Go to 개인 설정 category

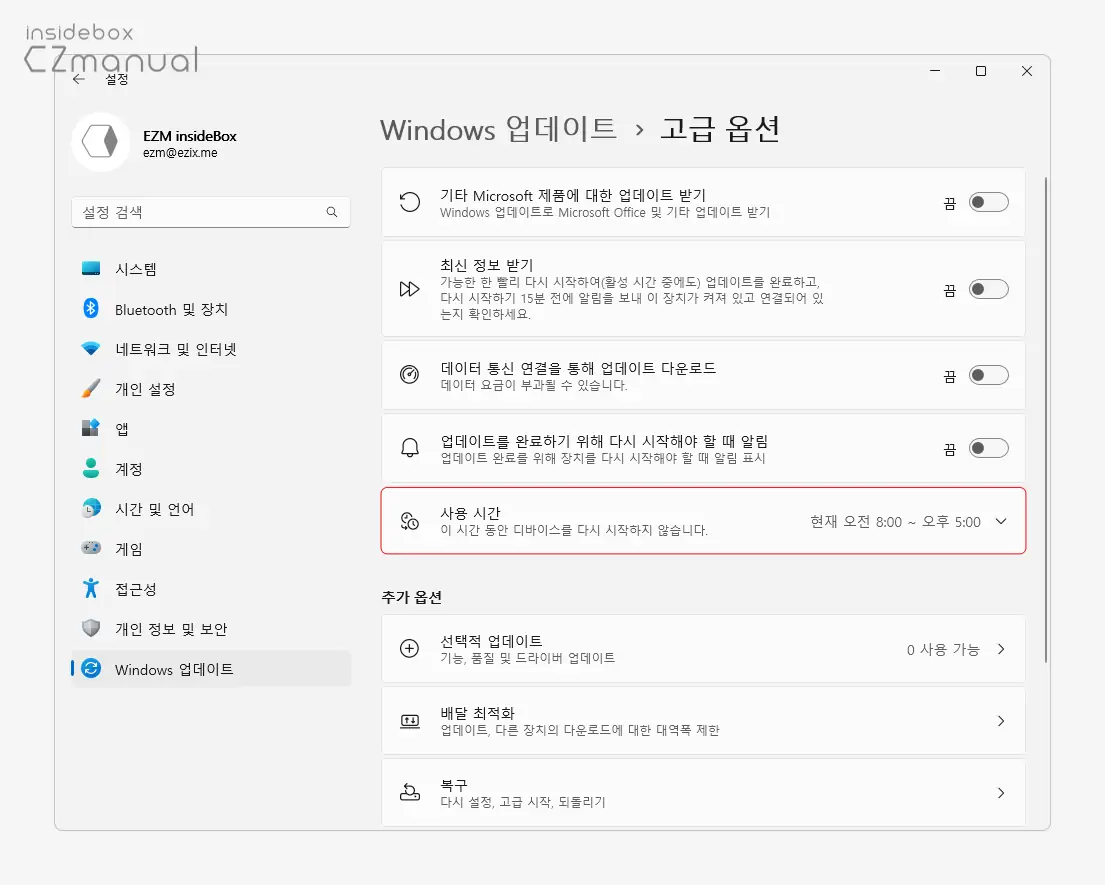(x=211, y=388)
